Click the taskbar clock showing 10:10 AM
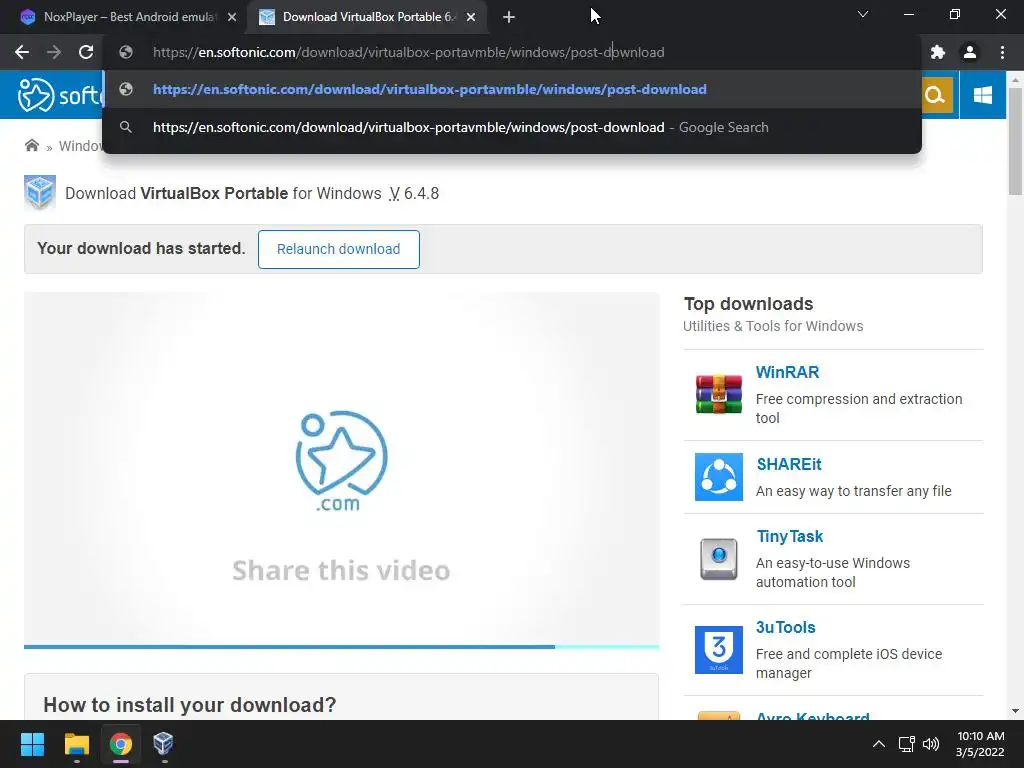Viewport: 1024px width, 768px height. coord(980,744)
